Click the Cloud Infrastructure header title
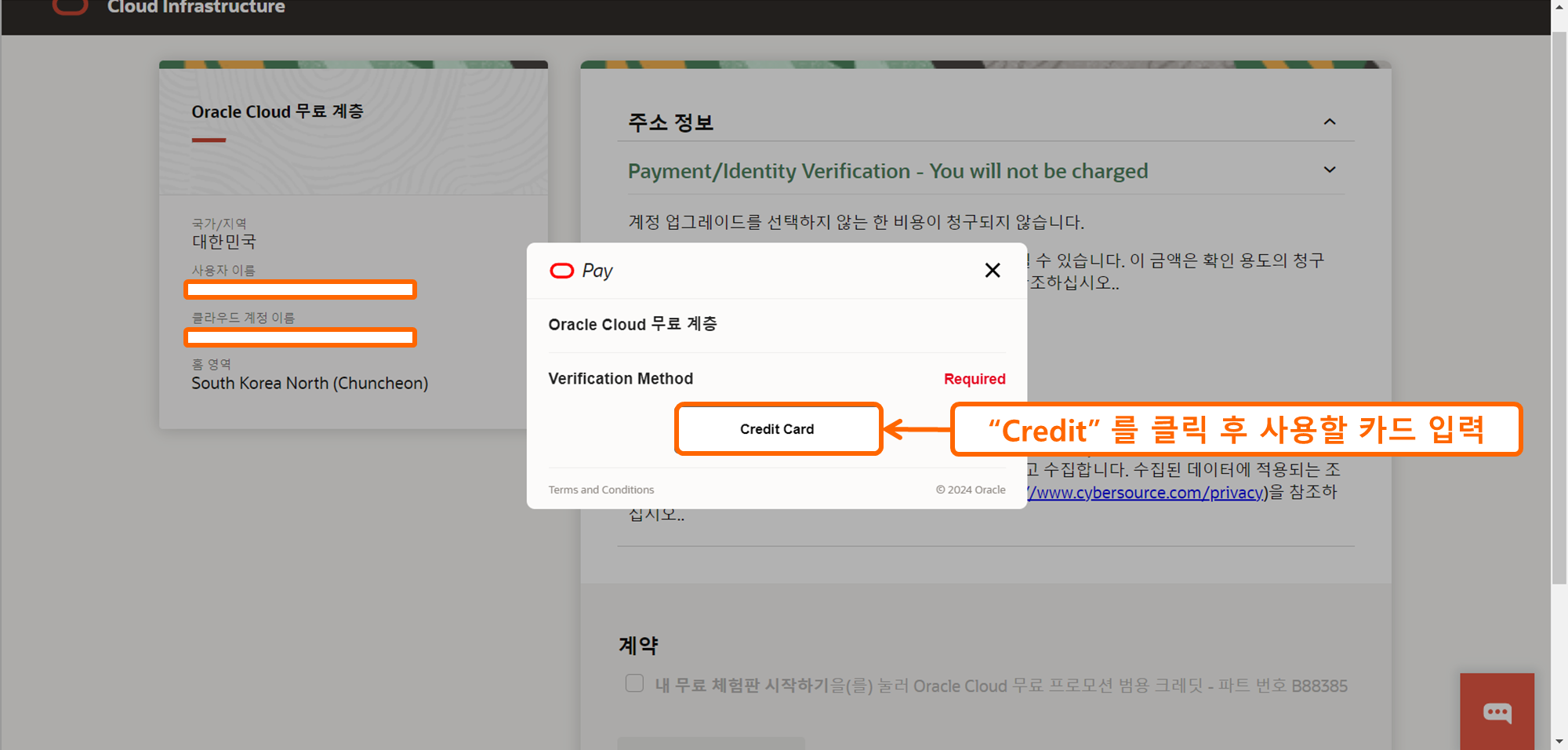Viewport: 1568px width, 750px height. tap(196, 7)
